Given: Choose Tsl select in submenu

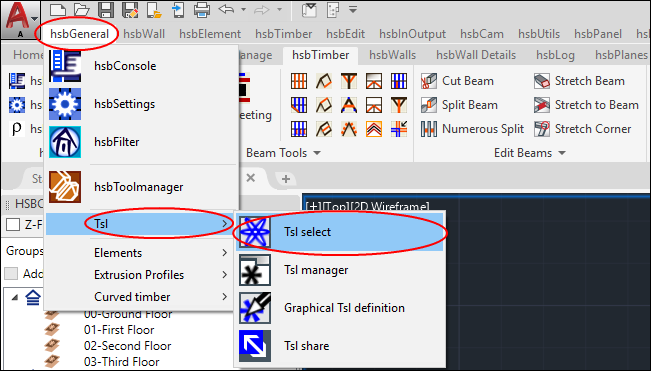Looking at the screenshot, I should 340,232.
